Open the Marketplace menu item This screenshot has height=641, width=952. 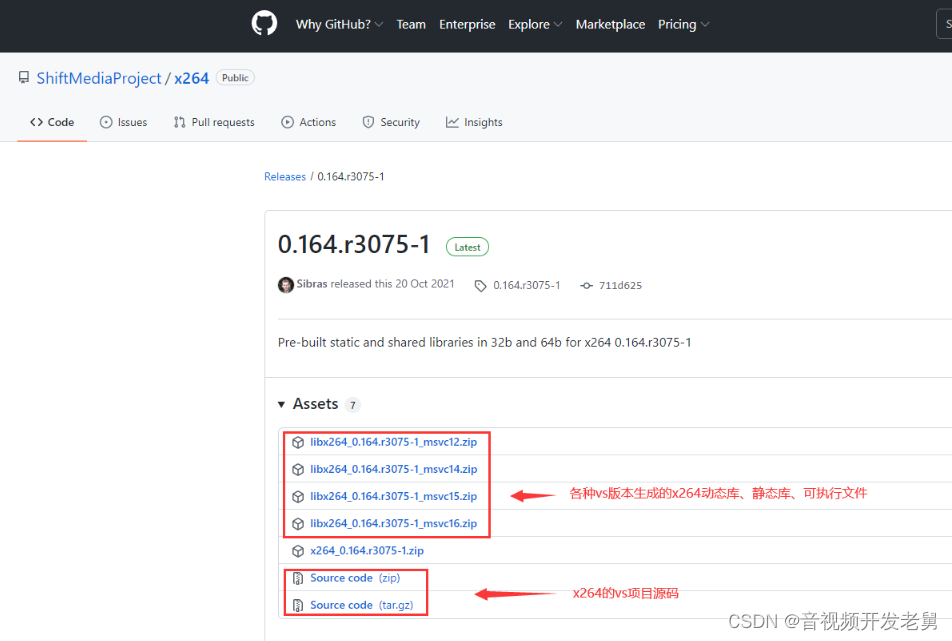(x=610, y=24)
